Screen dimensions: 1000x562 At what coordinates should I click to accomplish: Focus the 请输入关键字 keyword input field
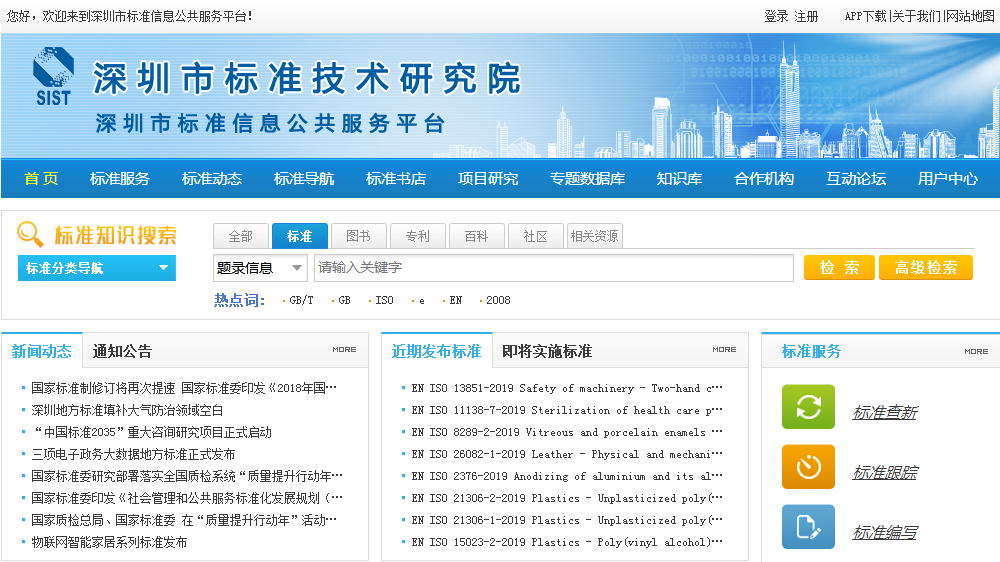point(553,268)
